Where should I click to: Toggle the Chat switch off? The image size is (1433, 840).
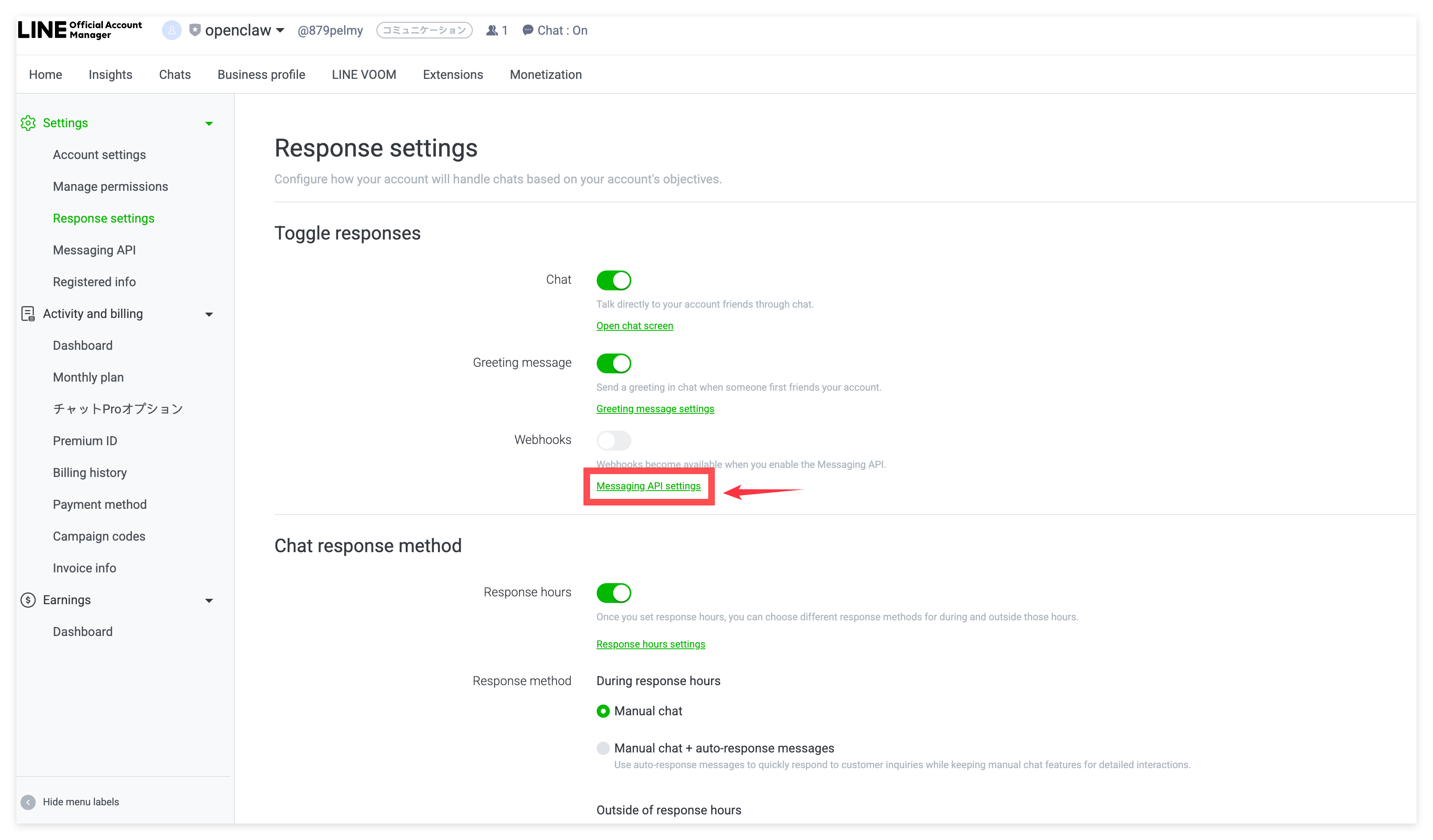pos(614,280)
